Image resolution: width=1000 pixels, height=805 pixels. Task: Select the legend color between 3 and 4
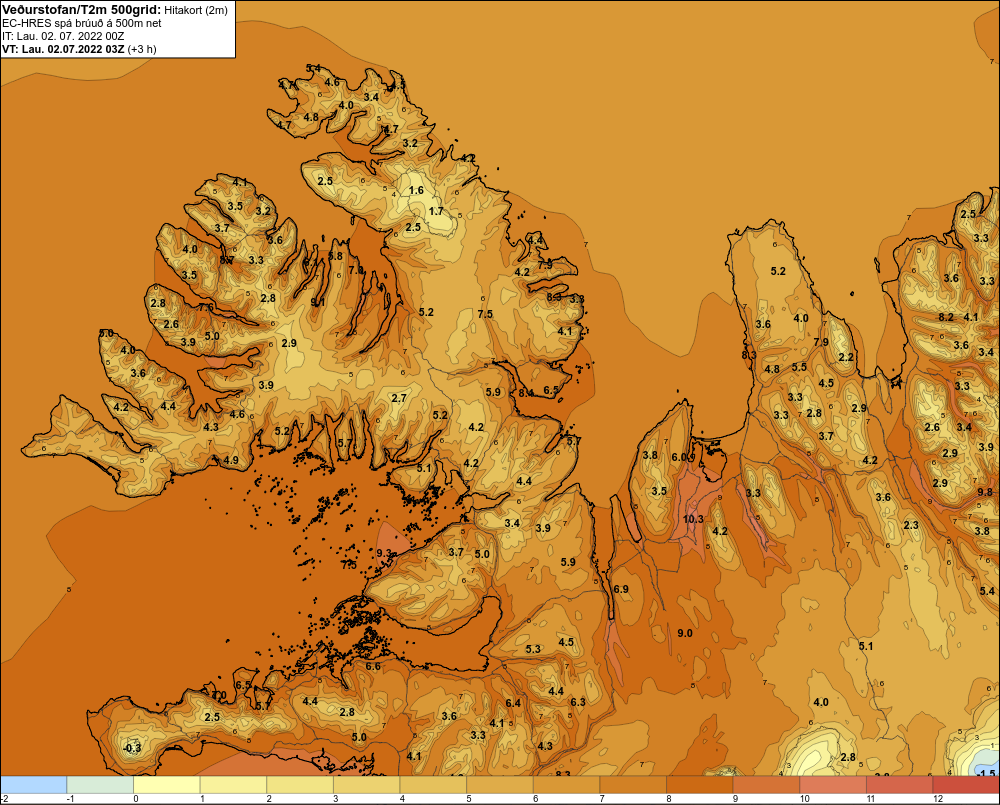point(367,784)
